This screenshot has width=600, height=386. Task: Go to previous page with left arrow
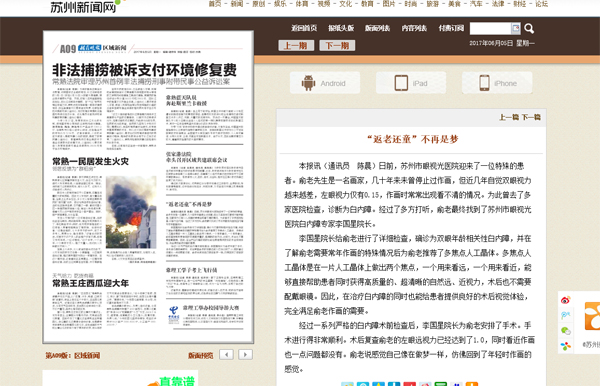click(x=227, y=355)
